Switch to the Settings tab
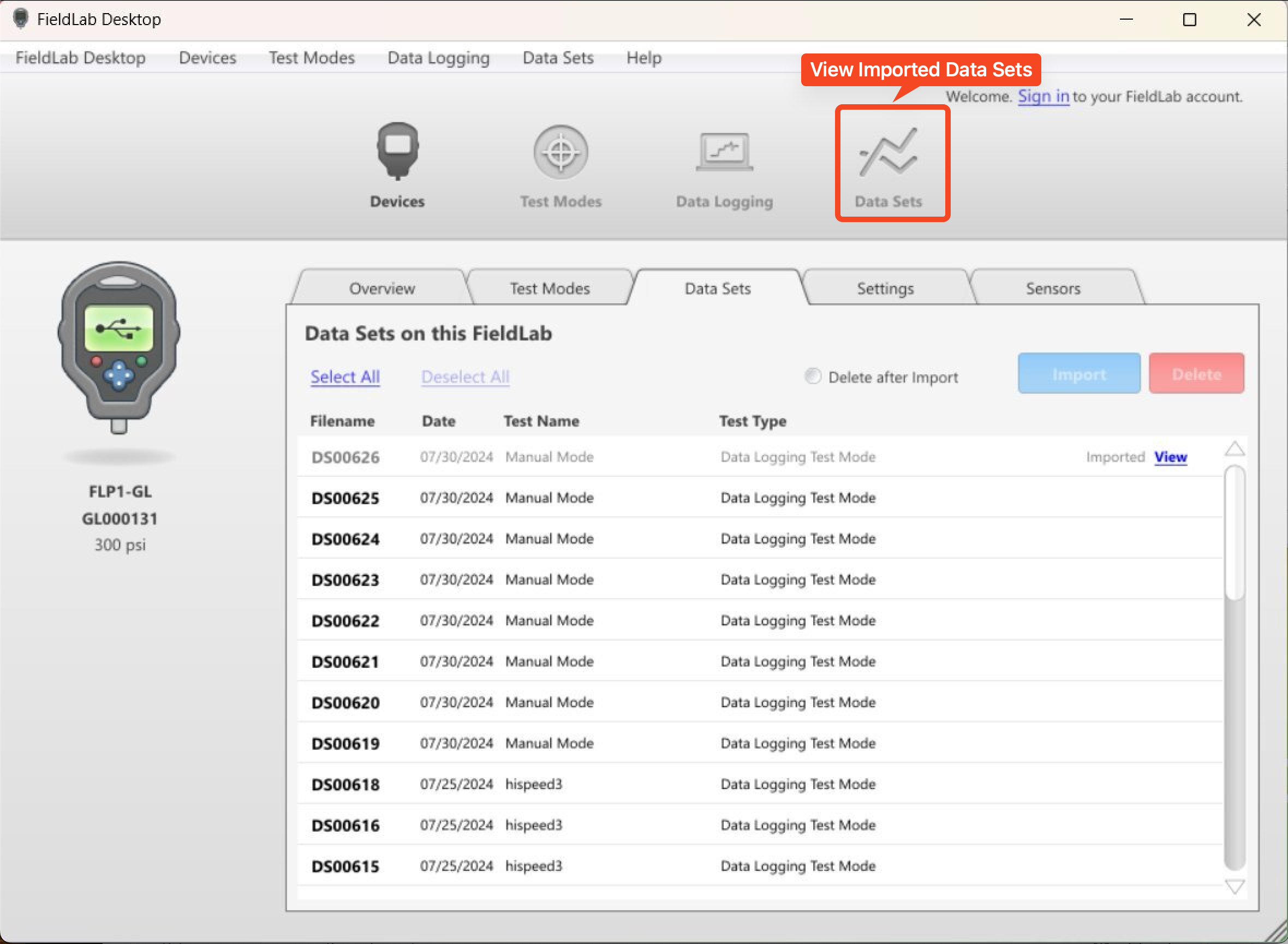1288x944 pixels. click(885, 288)
